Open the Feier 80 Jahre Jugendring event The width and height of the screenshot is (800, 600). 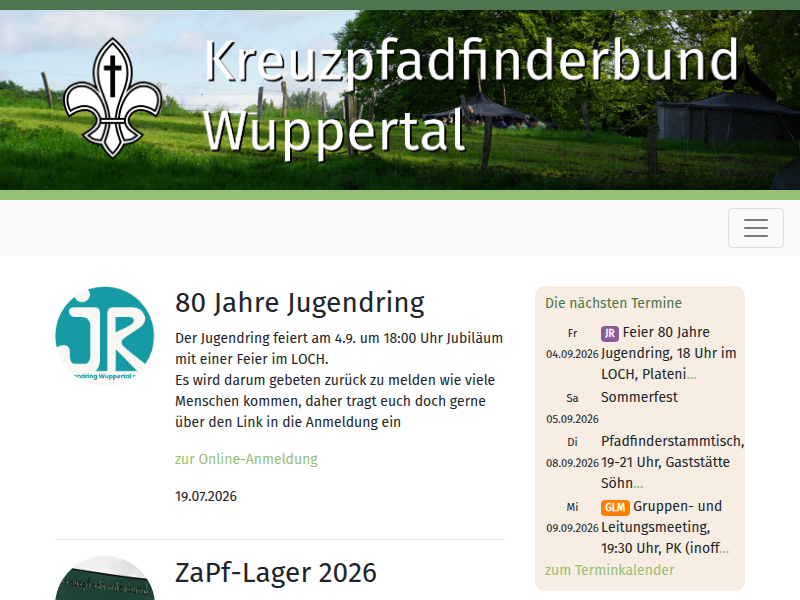point(669,353)
